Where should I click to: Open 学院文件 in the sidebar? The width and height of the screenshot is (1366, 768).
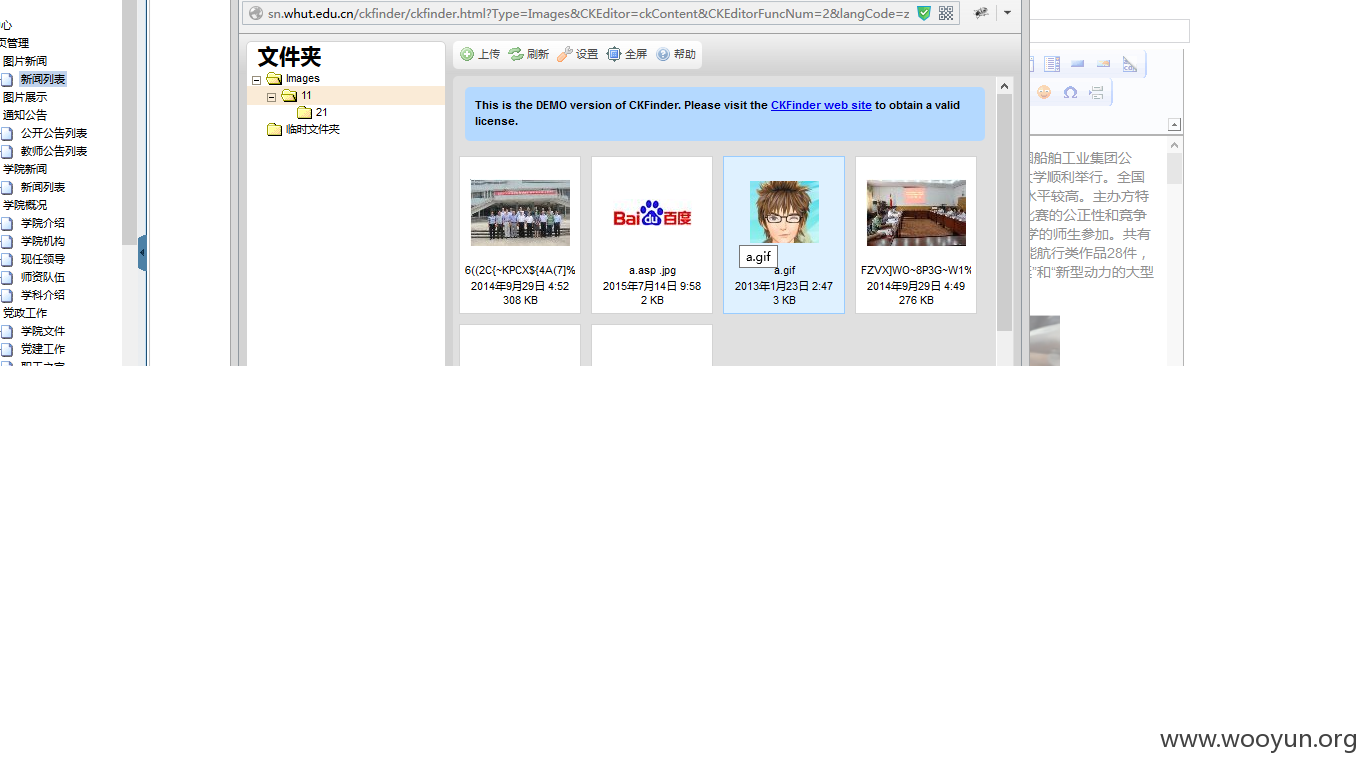click(43, 331)
